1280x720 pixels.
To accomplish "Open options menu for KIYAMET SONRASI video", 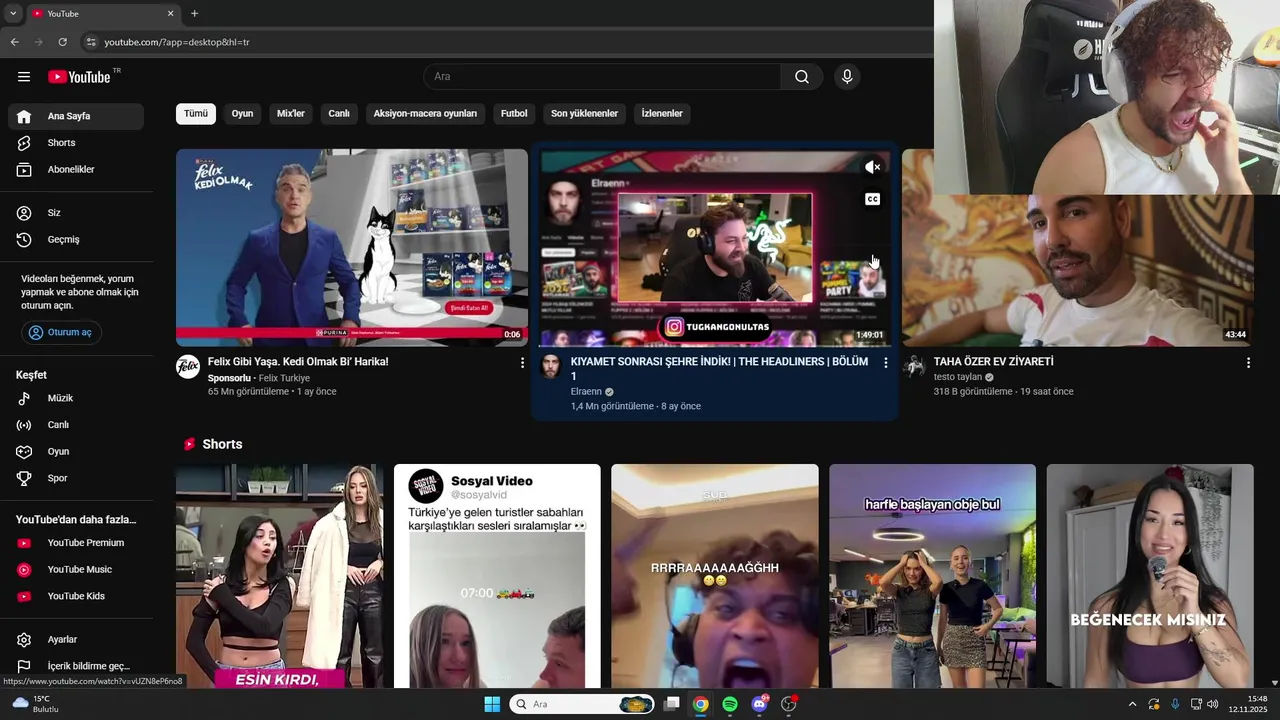I will [x=885, y=363].
